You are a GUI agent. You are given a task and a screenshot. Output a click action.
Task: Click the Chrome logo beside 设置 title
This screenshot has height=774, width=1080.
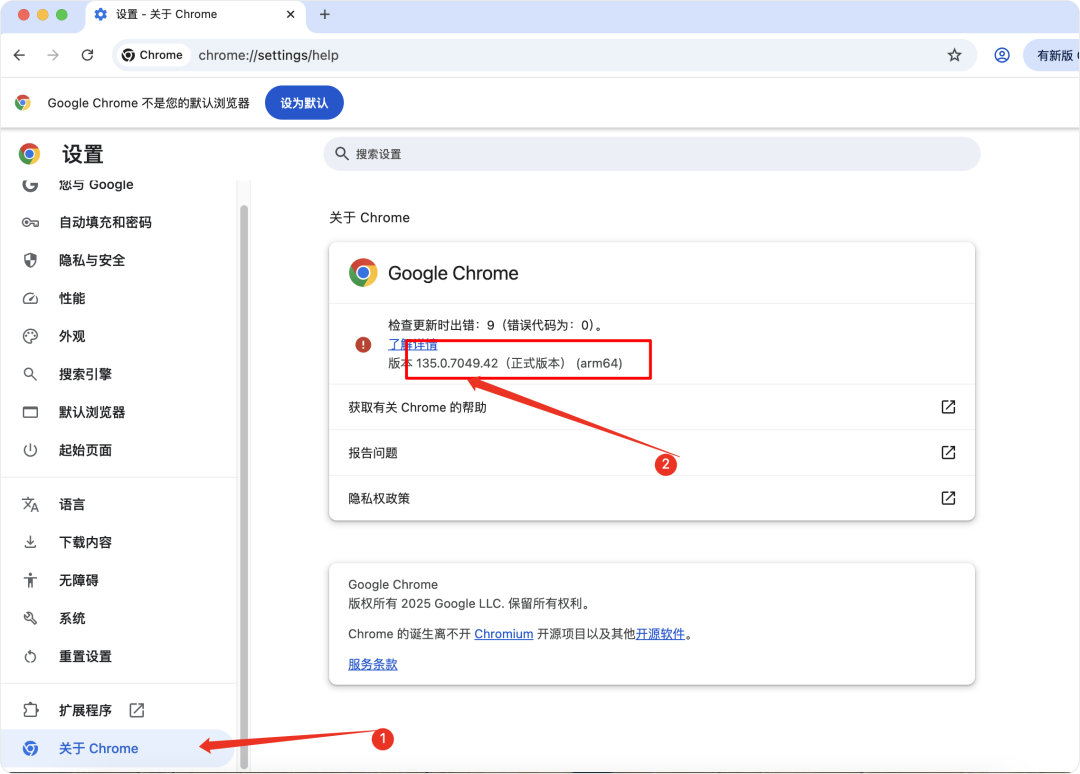click(29, 154)
